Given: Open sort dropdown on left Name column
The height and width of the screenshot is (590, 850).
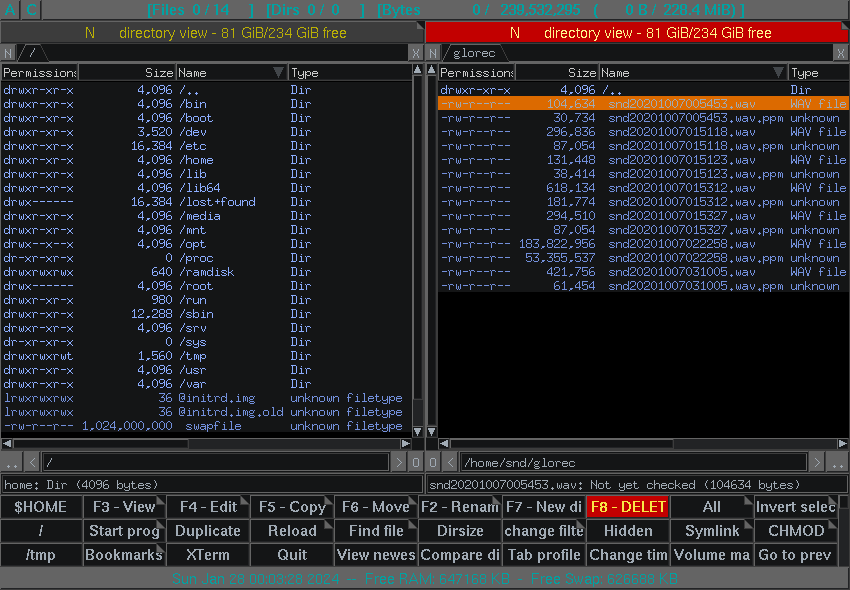Looking at the screenshot, I should click(x=278, y=73).
